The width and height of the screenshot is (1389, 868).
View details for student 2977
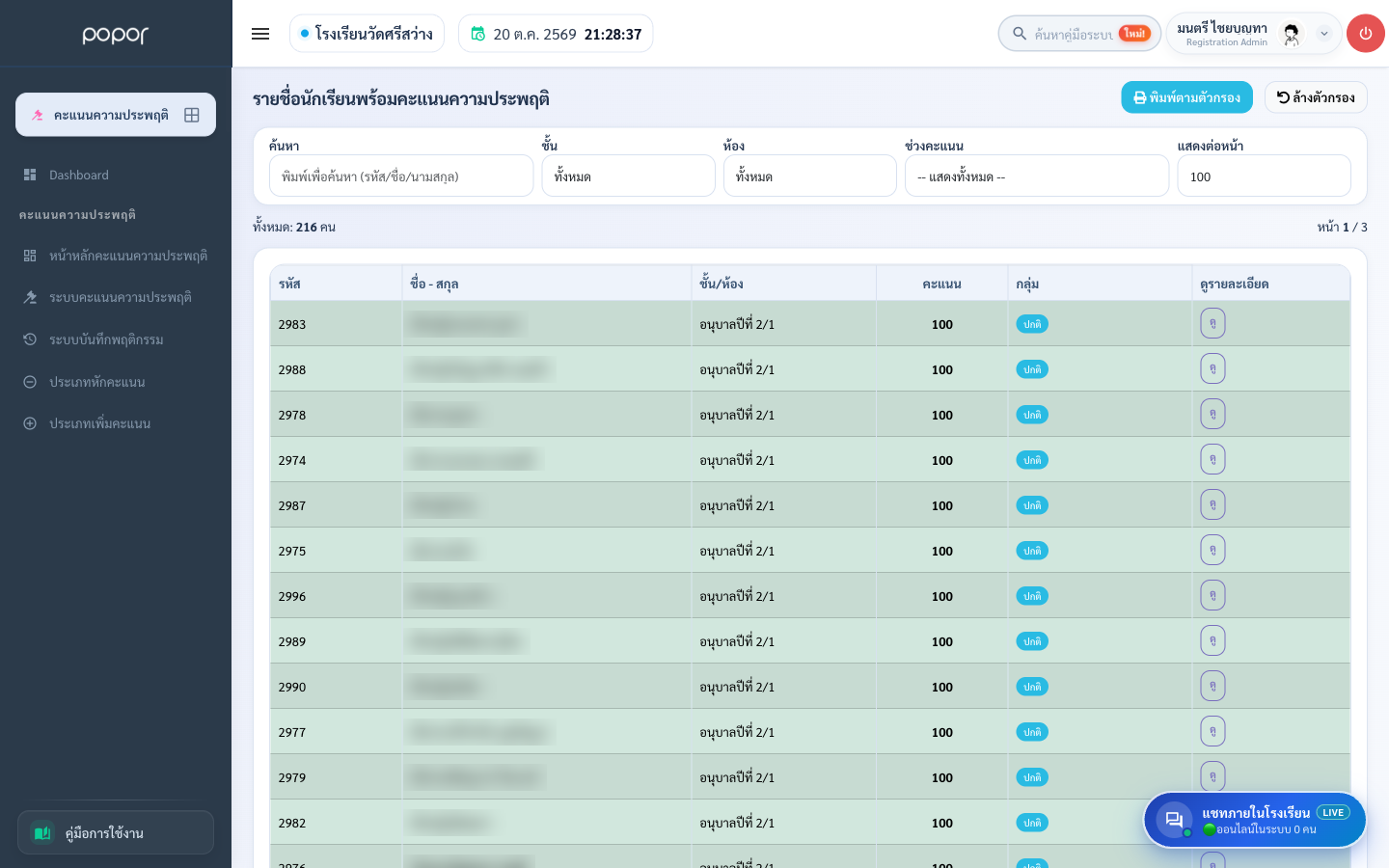tap(1212, 731)
